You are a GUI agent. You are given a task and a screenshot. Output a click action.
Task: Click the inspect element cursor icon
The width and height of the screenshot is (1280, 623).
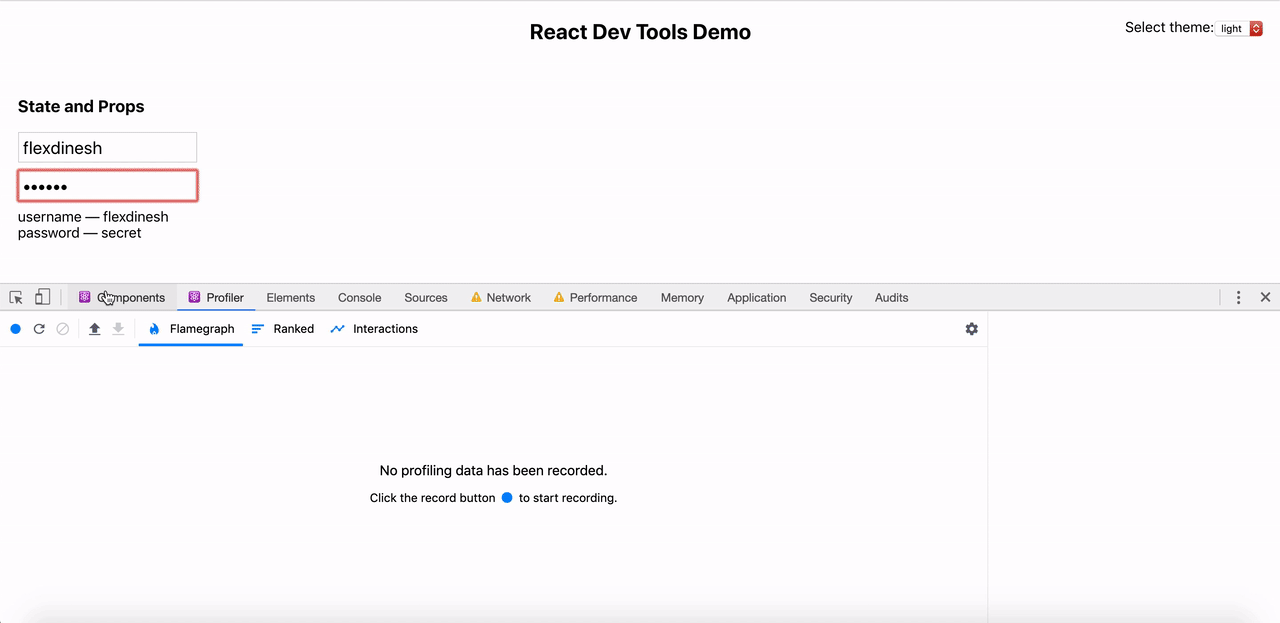pos(16,297)
